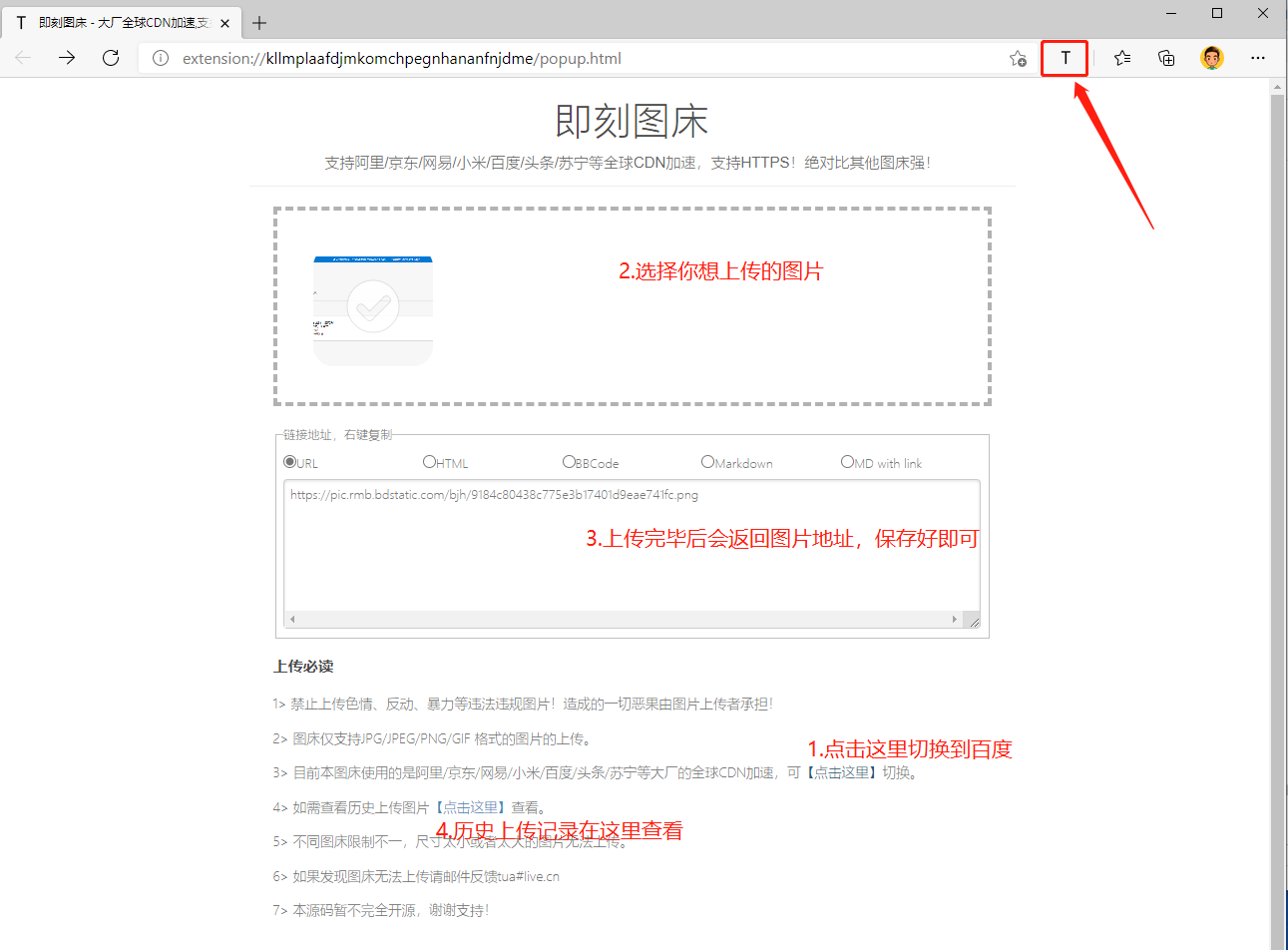Add this page to favorites (star-plus icon)
Viewport: 1288px width, 950px height.
pyautogui.click(x=1017, y=58)
